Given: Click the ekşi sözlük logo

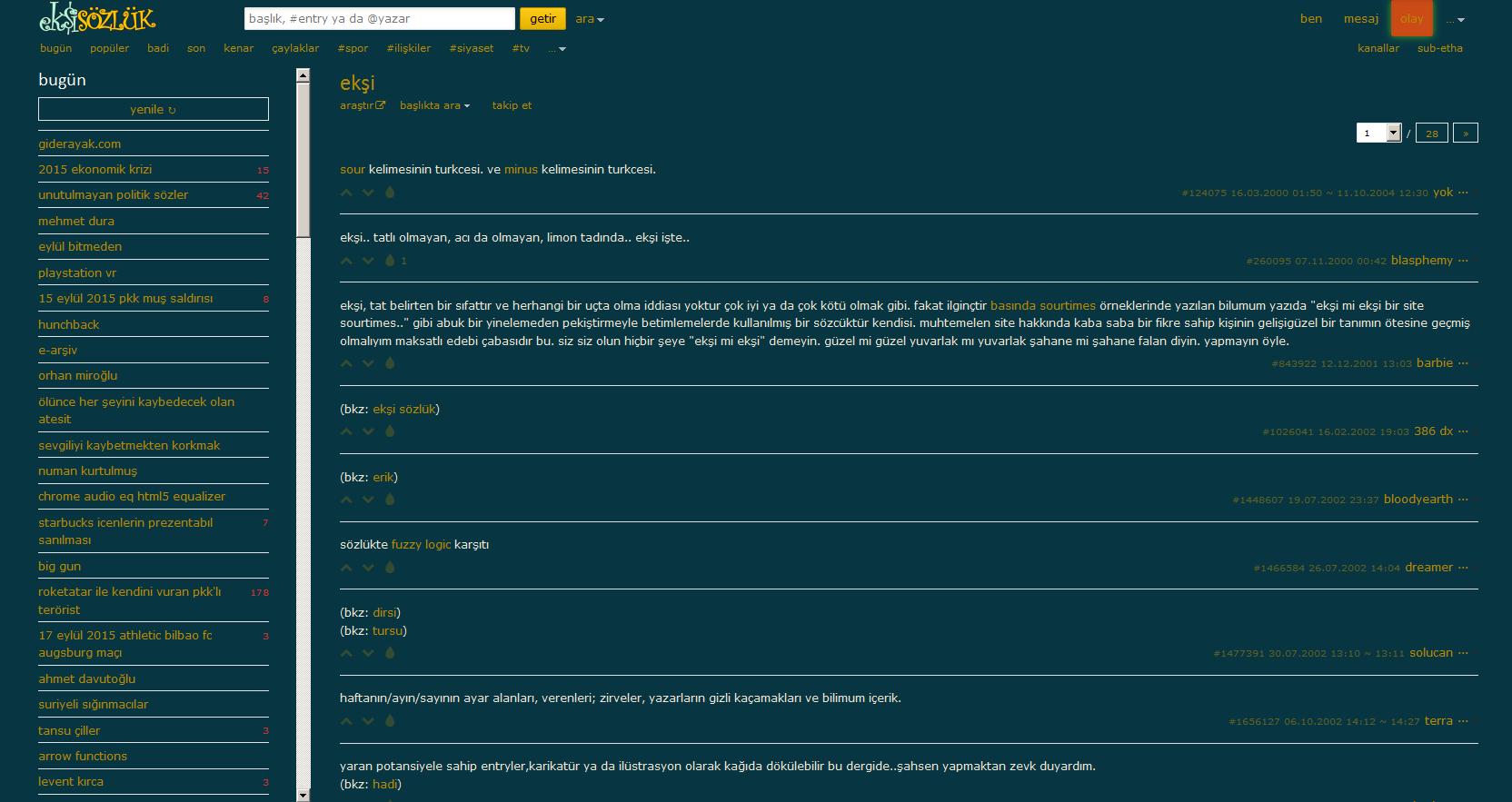Looking at the screenshot, I should (97, 17).
